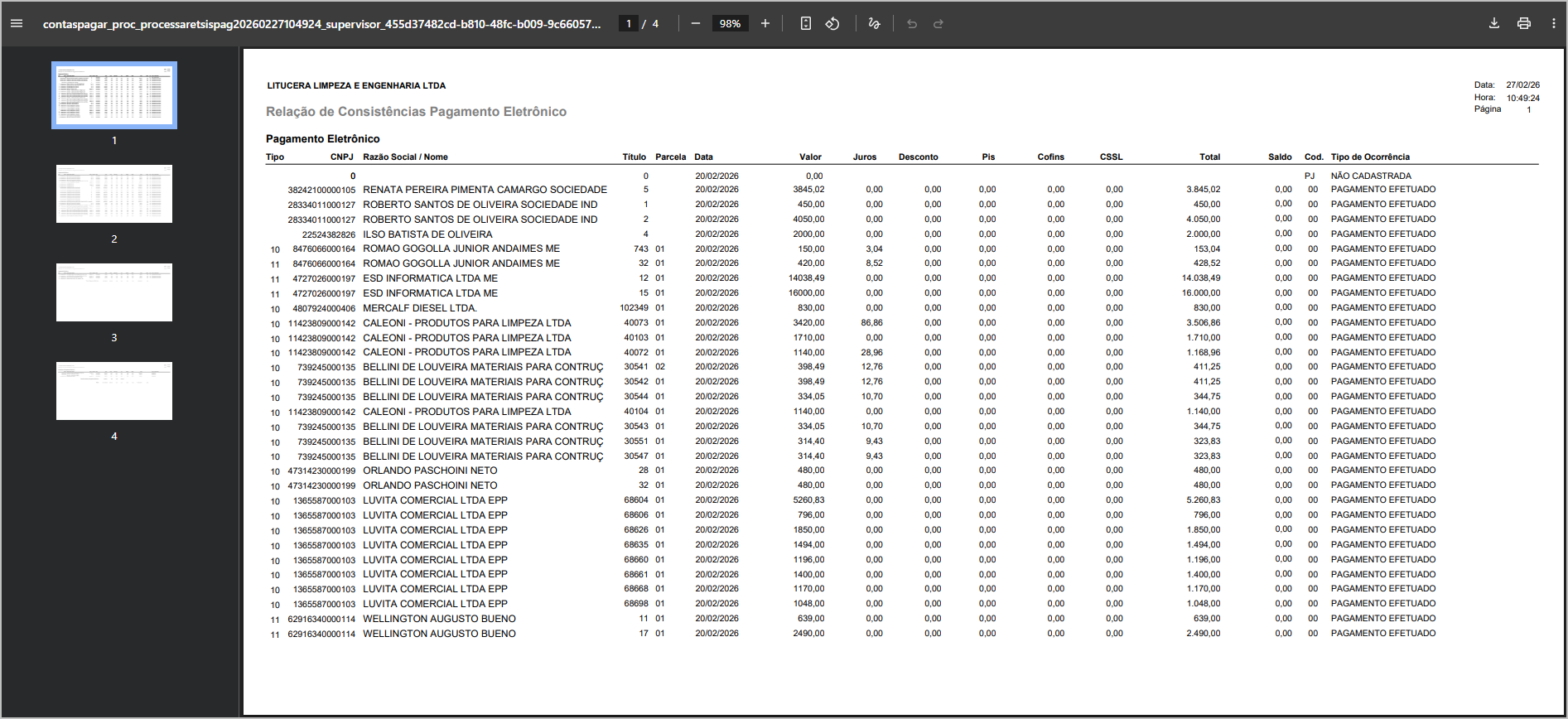Viewport: 1568px width, 719px height.
Task: Click the zoom out minus button
Action: point(696,23)
